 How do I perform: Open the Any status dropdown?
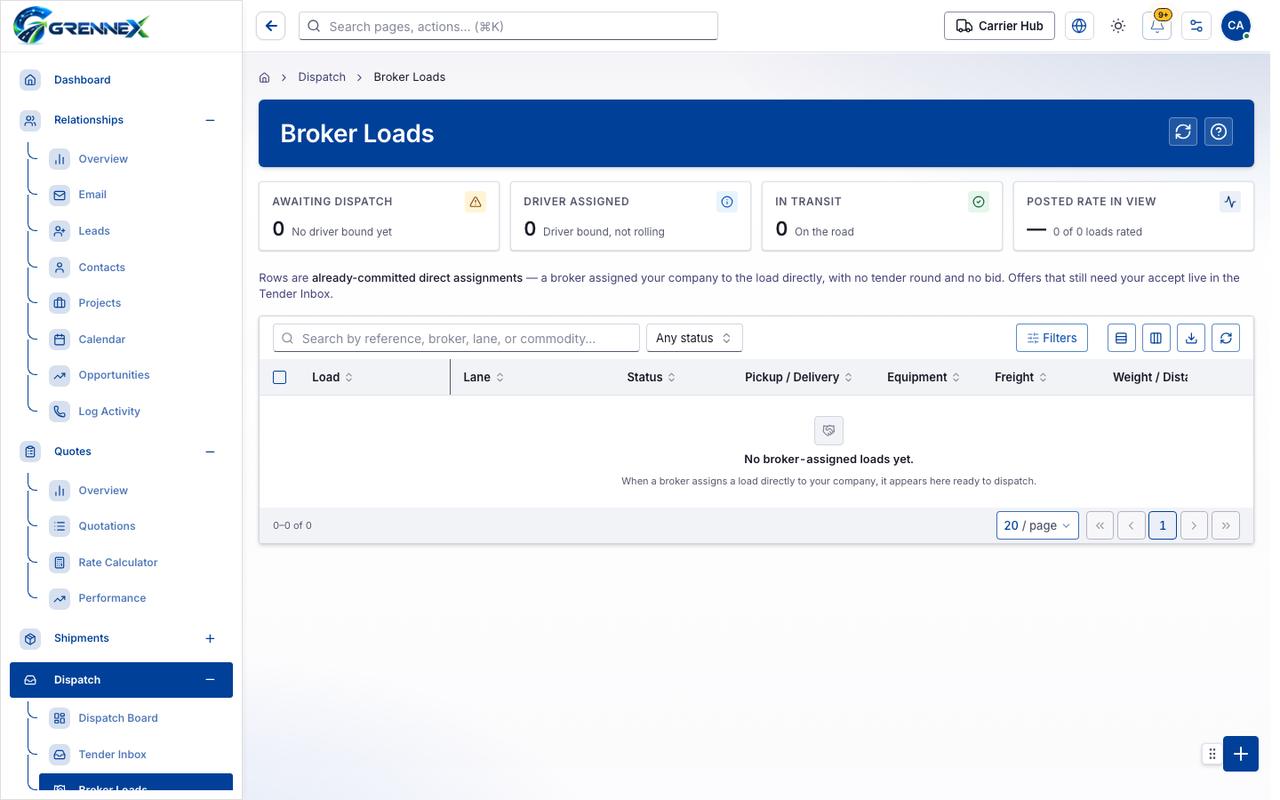click(x=694, y=338)
